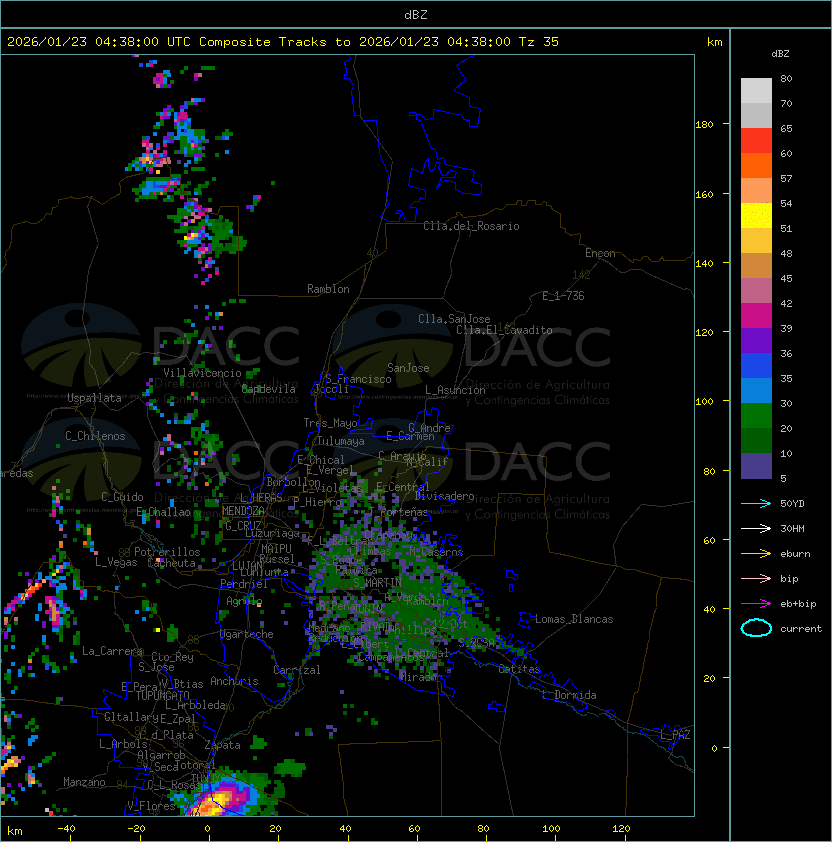Click the 'Clla.SanJose' label on map
This screenshot has height=842, width=832.
click(x=454, y=319)
